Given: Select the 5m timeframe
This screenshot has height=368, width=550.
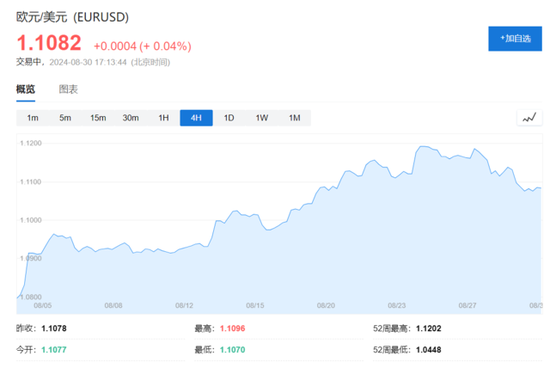Looking at the screenshot, I should (65, 118).
